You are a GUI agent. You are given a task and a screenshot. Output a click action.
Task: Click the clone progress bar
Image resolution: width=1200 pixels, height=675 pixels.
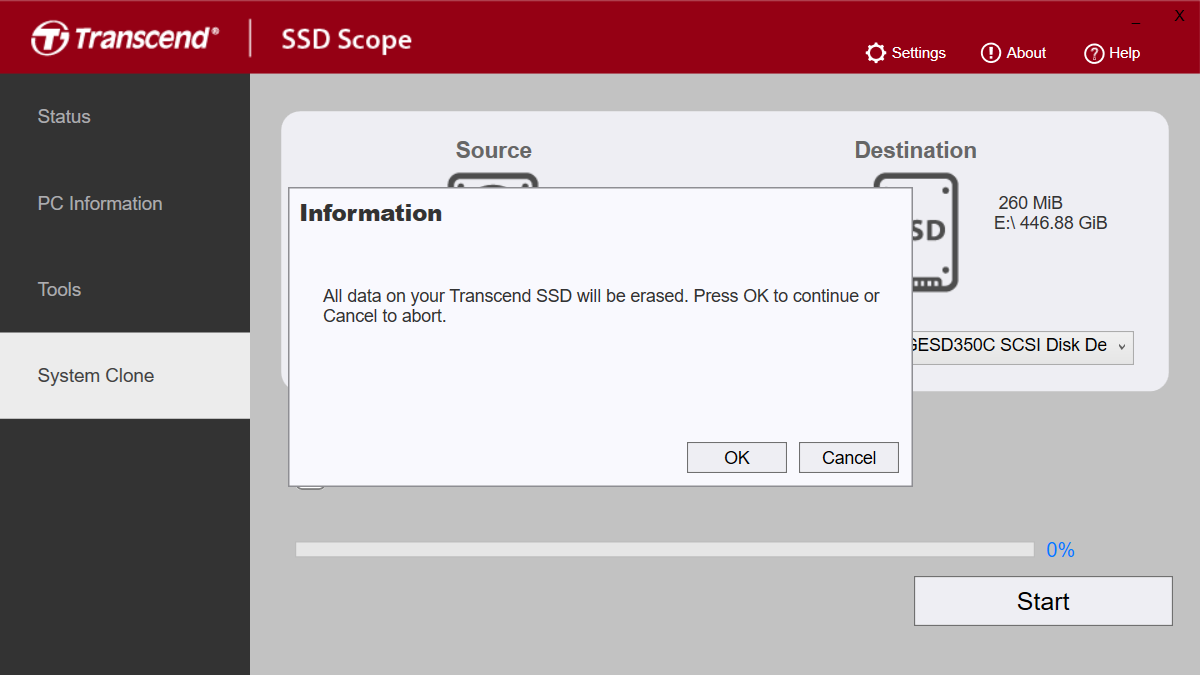tap(664, 550)
